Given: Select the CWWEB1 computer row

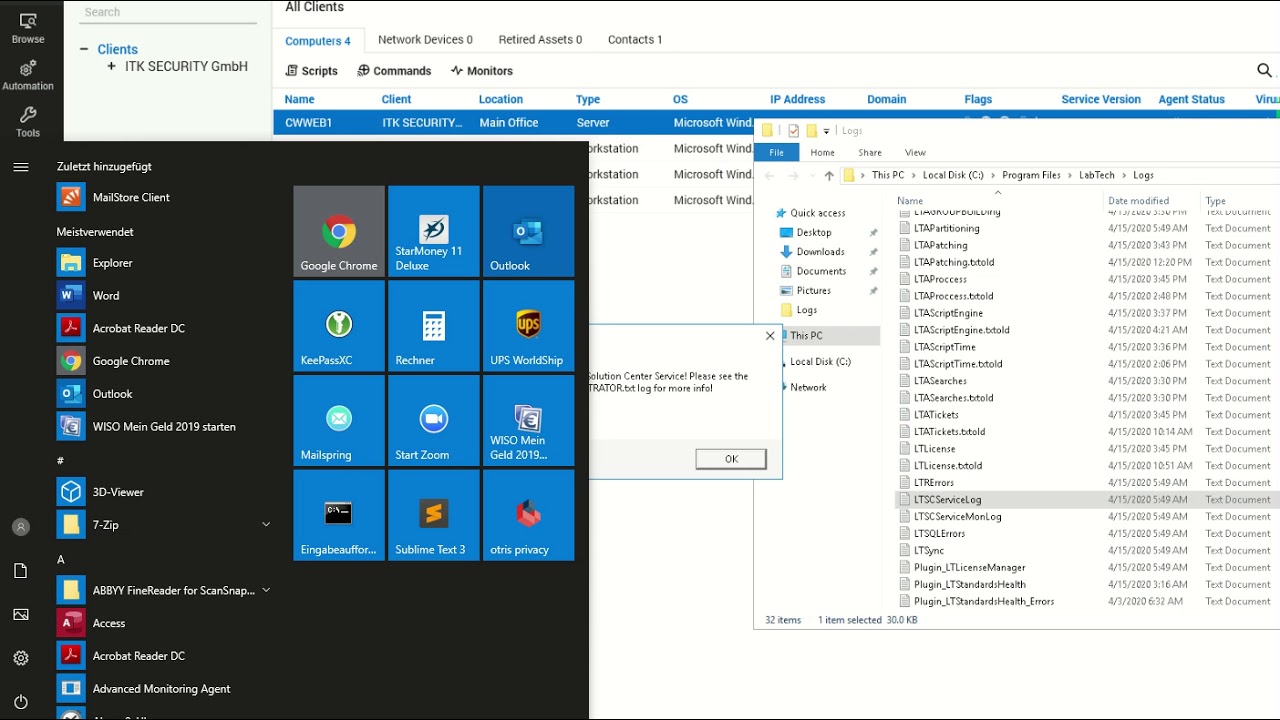Looking at the screenshot, I should (x=776, y=122).
